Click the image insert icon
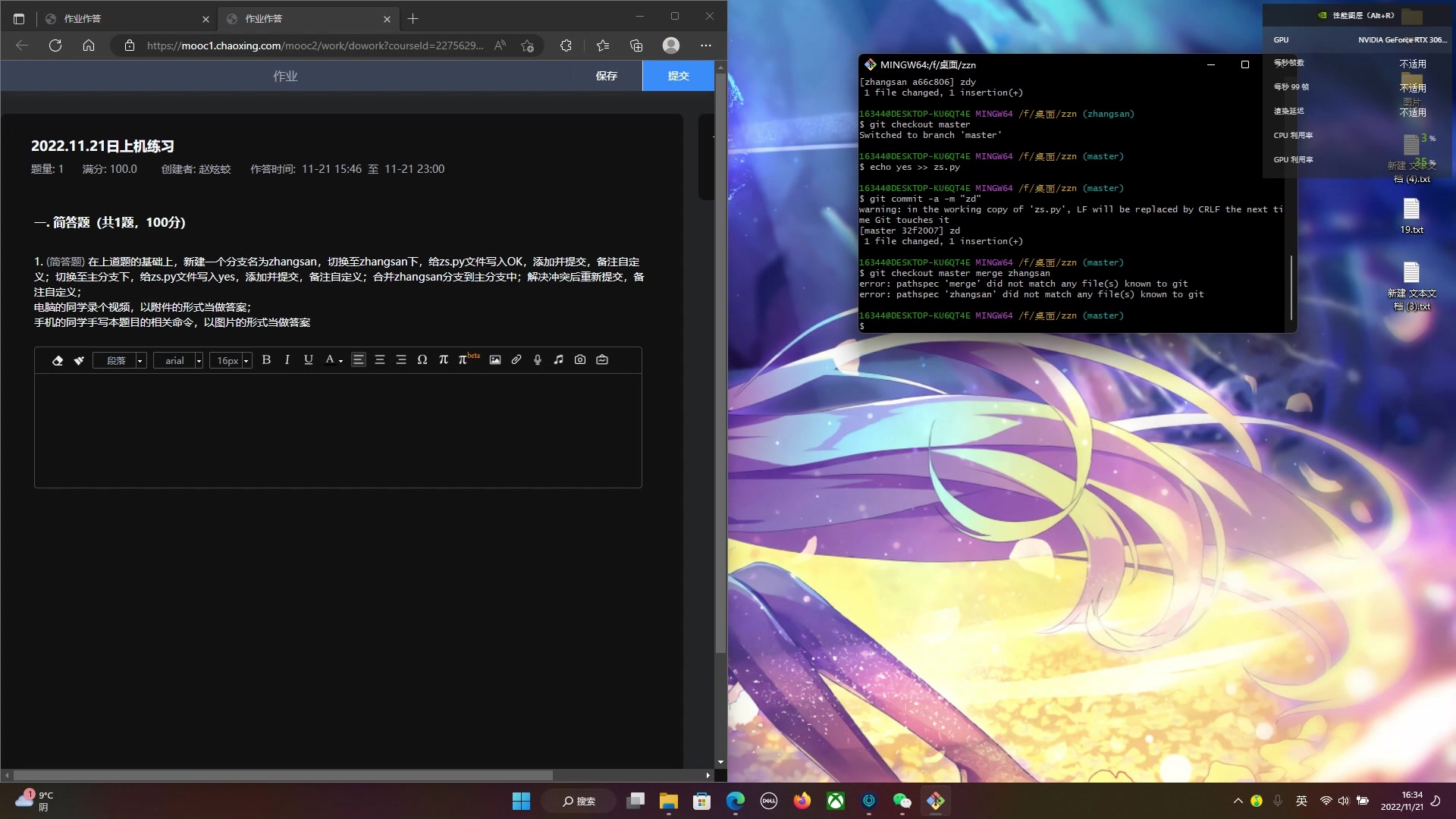Viewport: 1456px width, 819px height. pyautogui.click(x=497, y=361)
